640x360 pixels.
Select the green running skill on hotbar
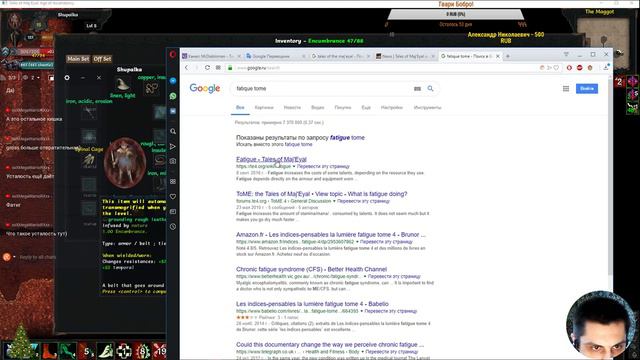[68, 351]
